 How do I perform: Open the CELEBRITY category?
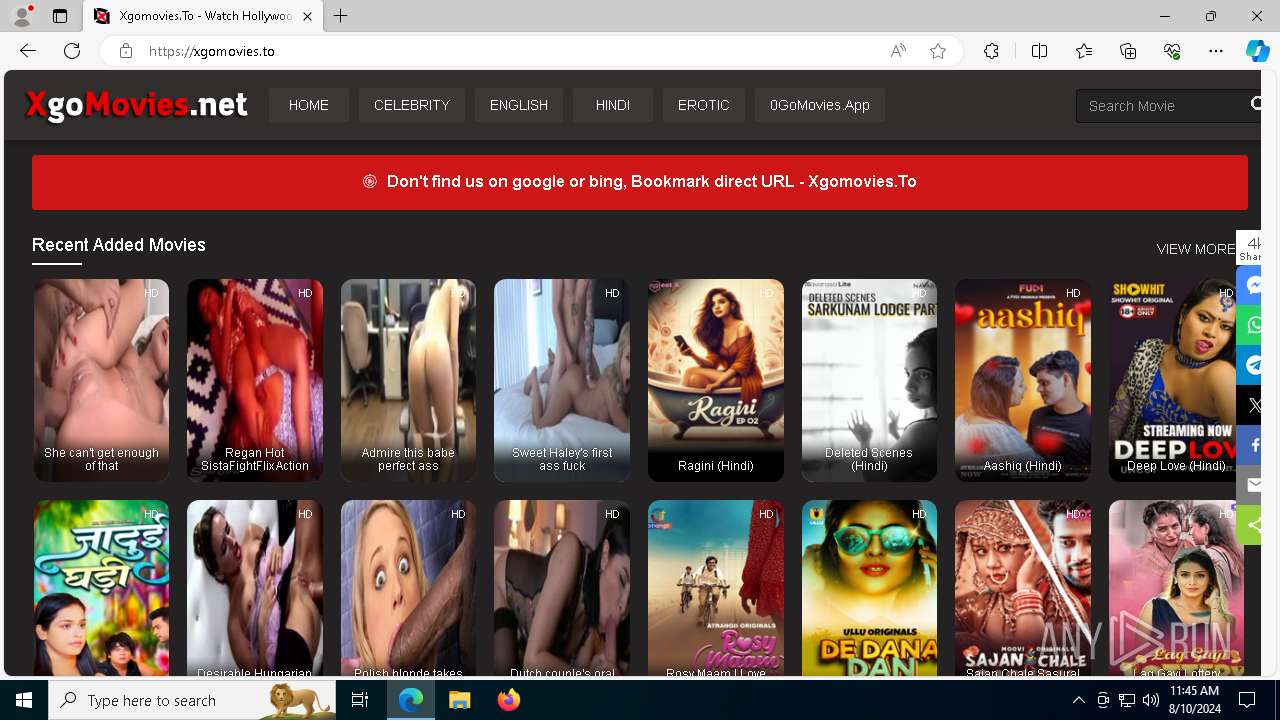pos(412,105)
